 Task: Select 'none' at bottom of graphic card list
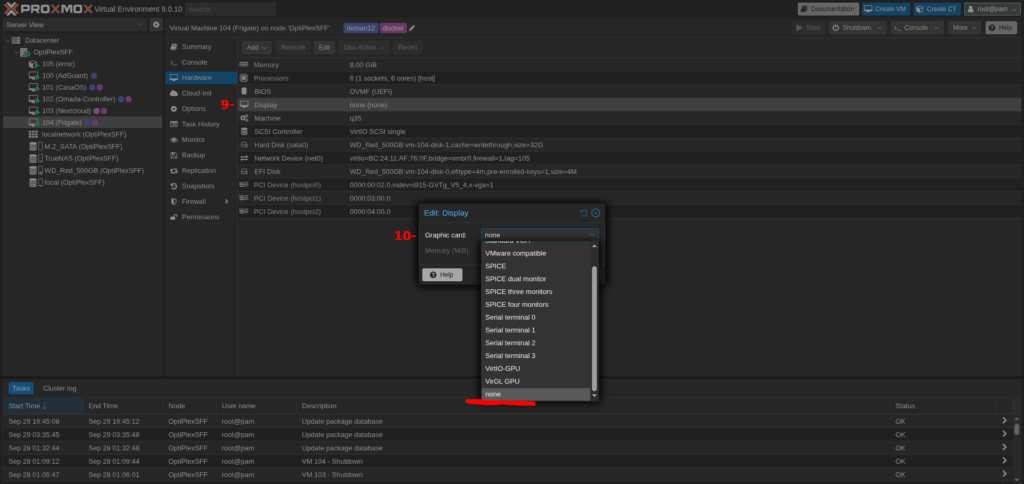coord(493,394)
